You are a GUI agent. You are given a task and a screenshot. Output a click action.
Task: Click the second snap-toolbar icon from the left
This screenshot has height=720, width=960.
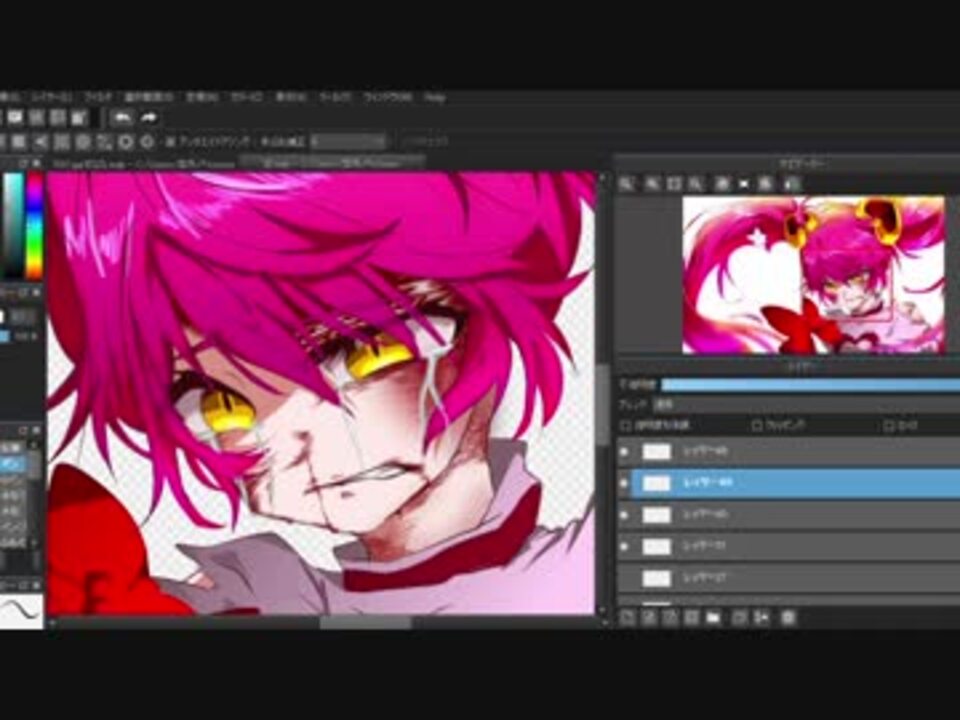point(19,142)
